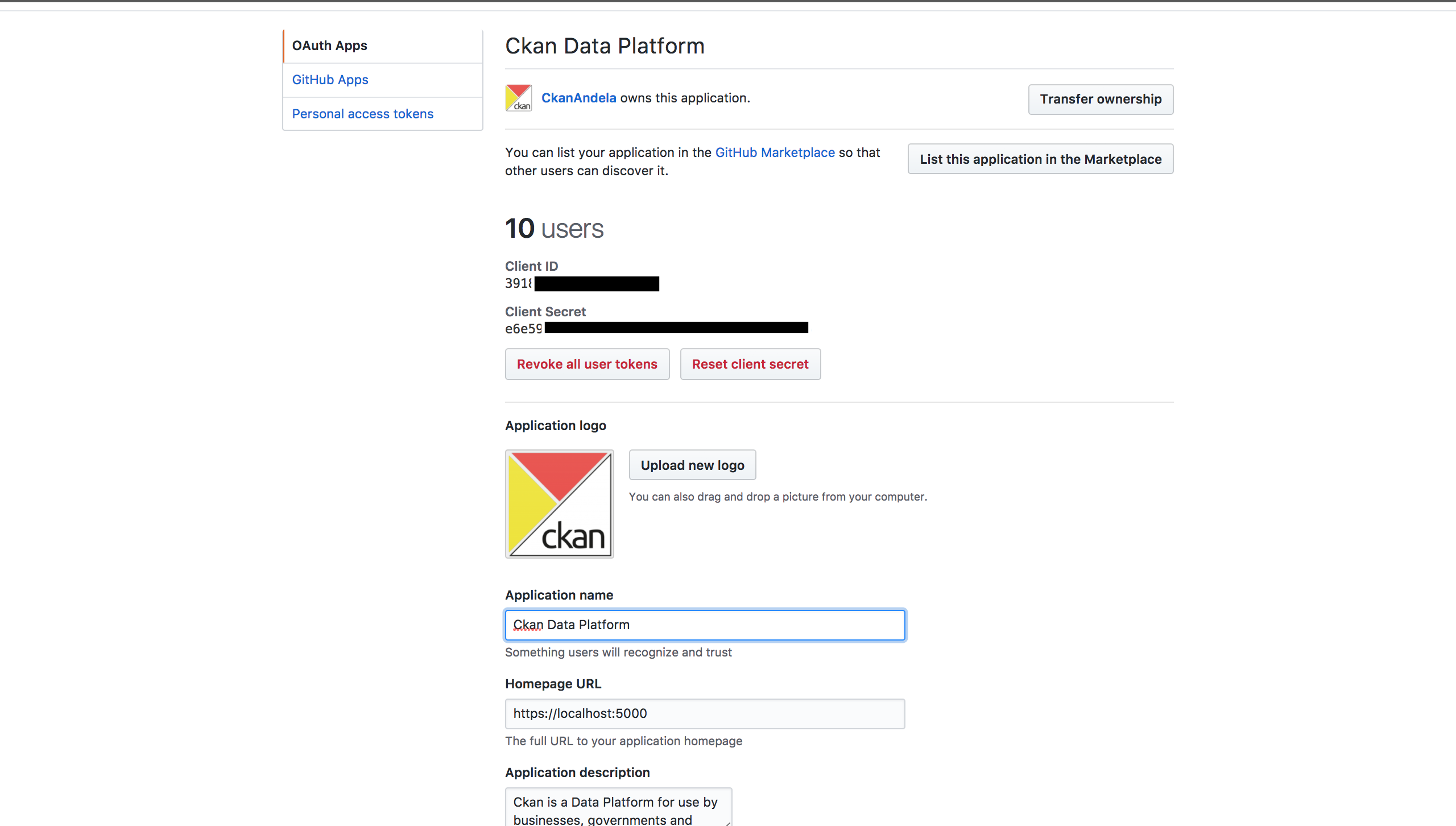1456x826 pixels.
Task: Select the Ckan Data Platform name text
Action: click(571, 624)
